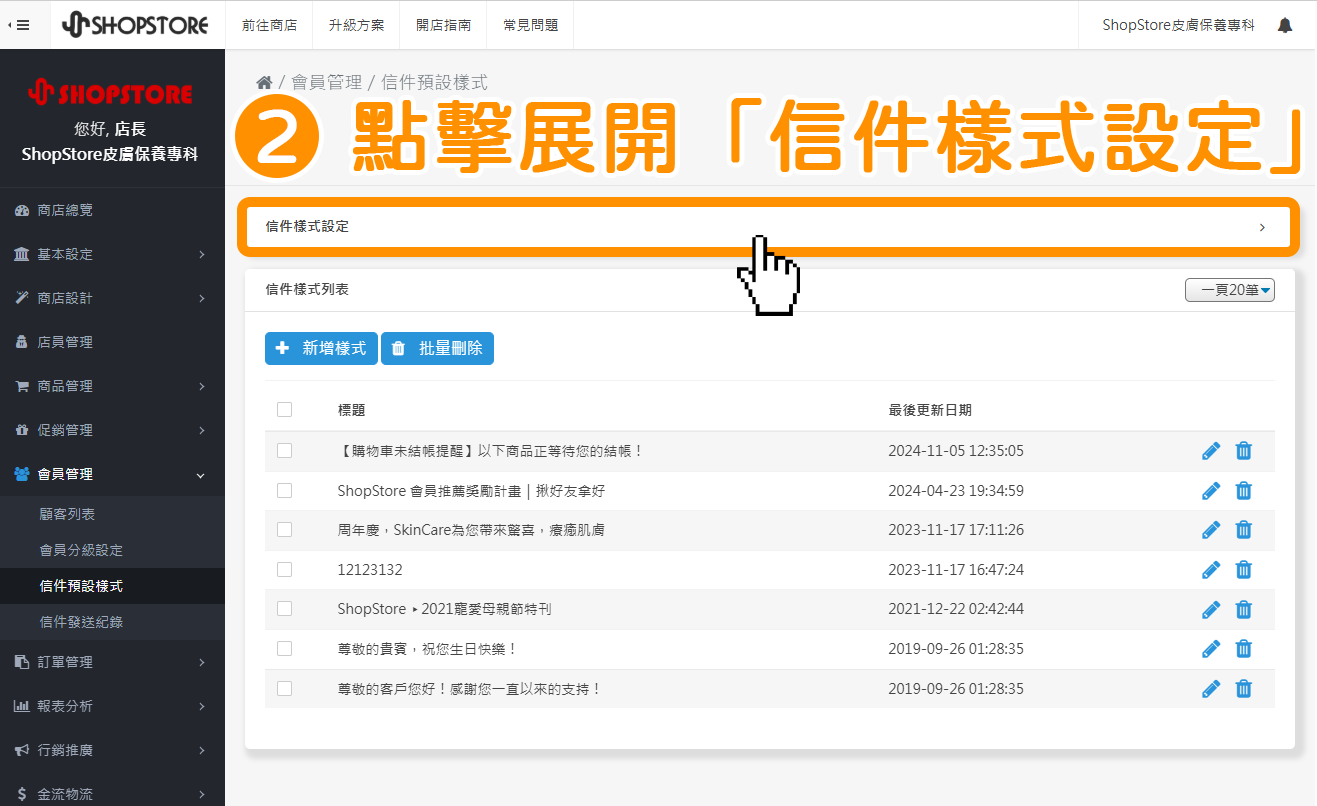Open 前往商店 from the top navigation
This screenshot has height=806, width=1317.
click(x=269, y=25)
